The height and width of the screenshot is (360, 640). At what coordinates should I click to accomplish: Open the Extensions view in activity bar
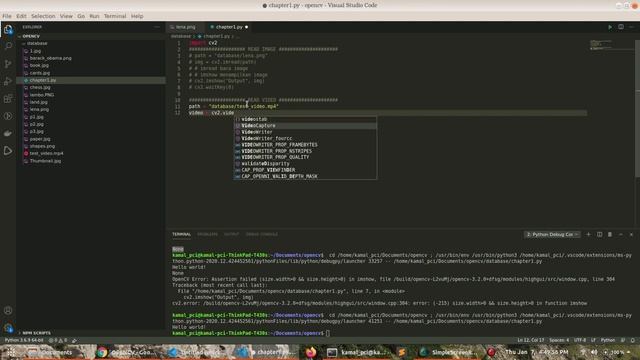(8, 99)
